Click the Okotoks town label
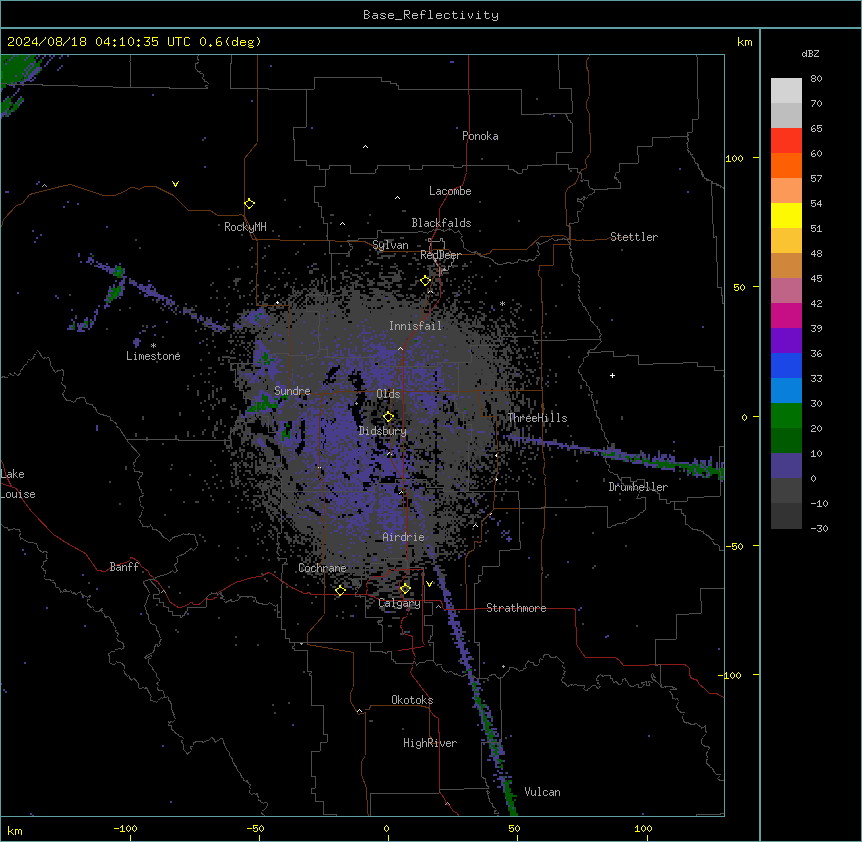The image size is (862, 842). (x=412, y=700)
